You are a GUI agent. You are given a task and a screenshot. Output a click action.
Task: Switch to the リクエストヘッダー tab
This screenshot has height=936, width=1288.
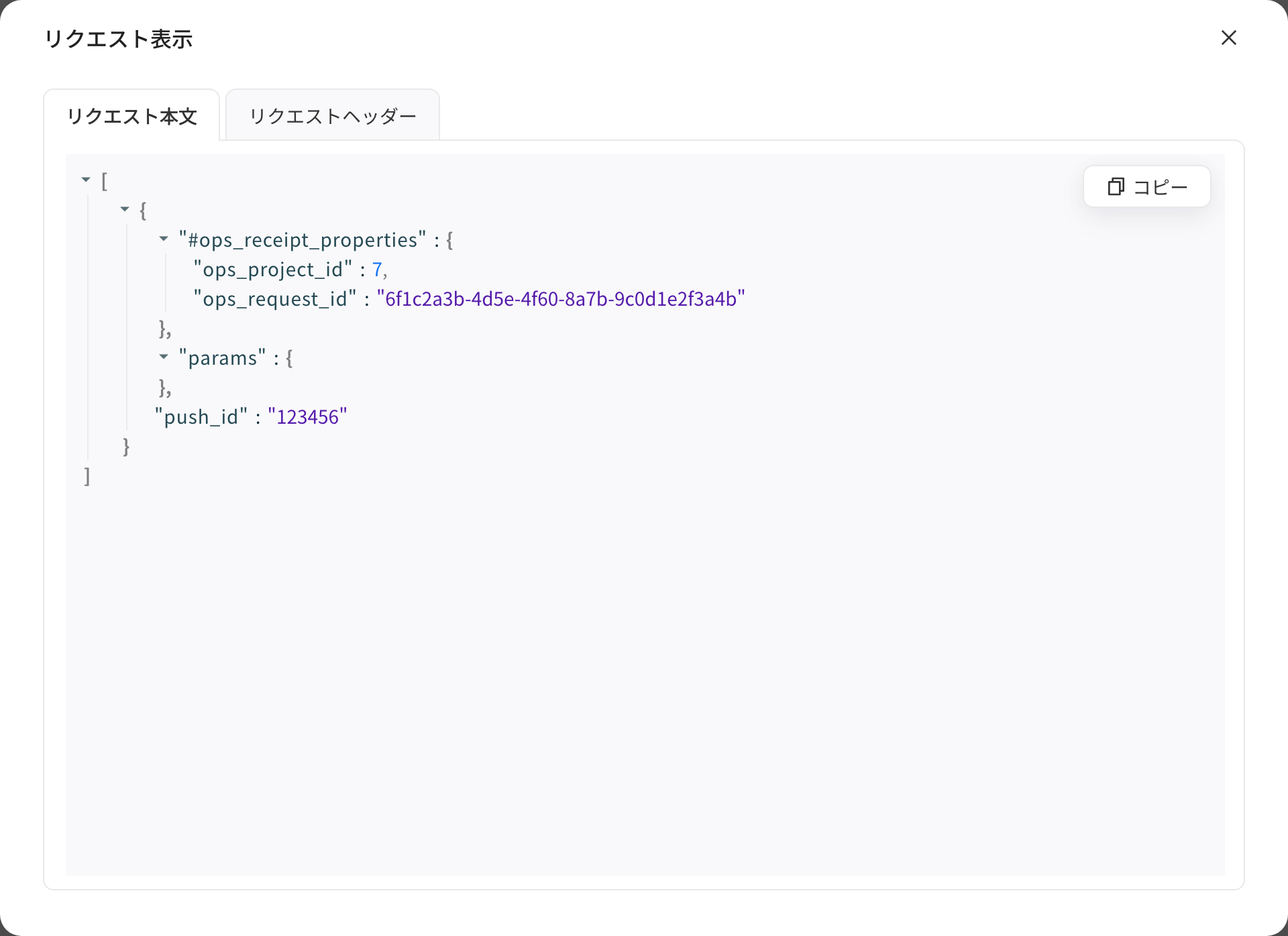(x=333, y=115)
